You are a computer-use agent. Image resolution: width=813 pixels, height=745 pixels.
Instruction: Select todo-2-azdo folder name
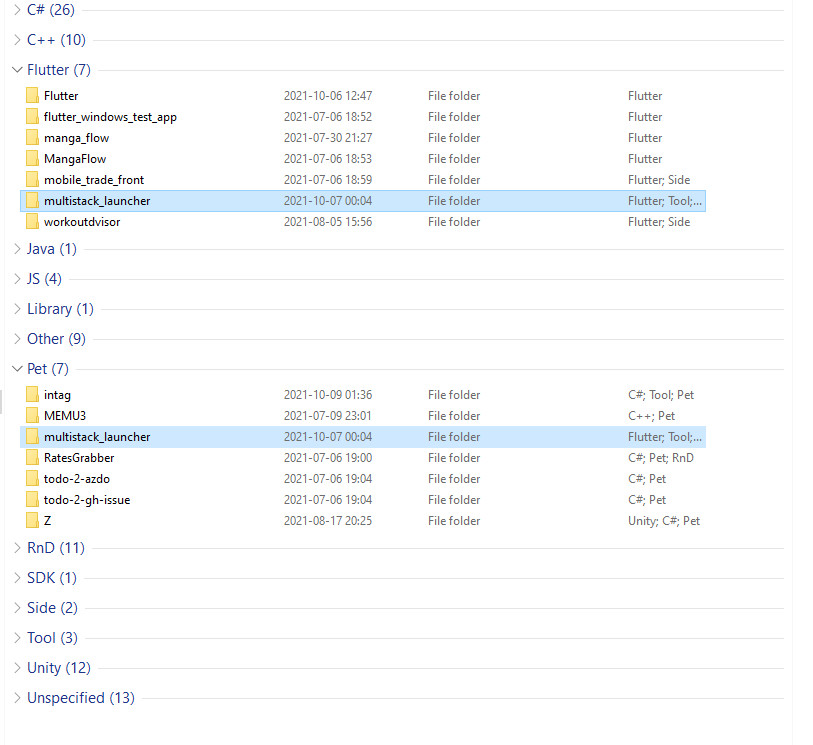77,479
